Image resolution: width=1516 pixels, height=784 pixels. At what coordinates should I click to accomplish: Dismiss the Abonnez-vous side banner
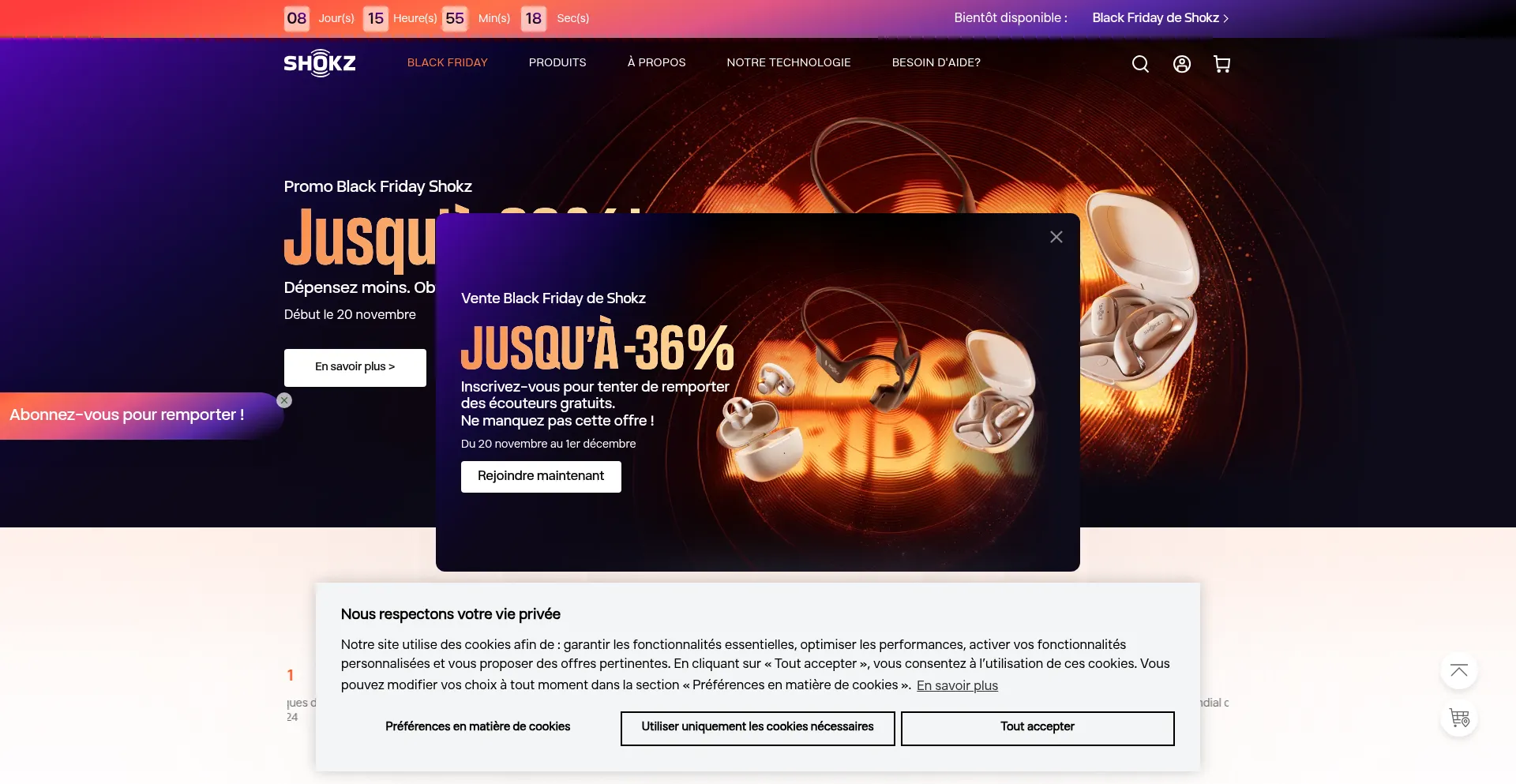coord(284,400)
